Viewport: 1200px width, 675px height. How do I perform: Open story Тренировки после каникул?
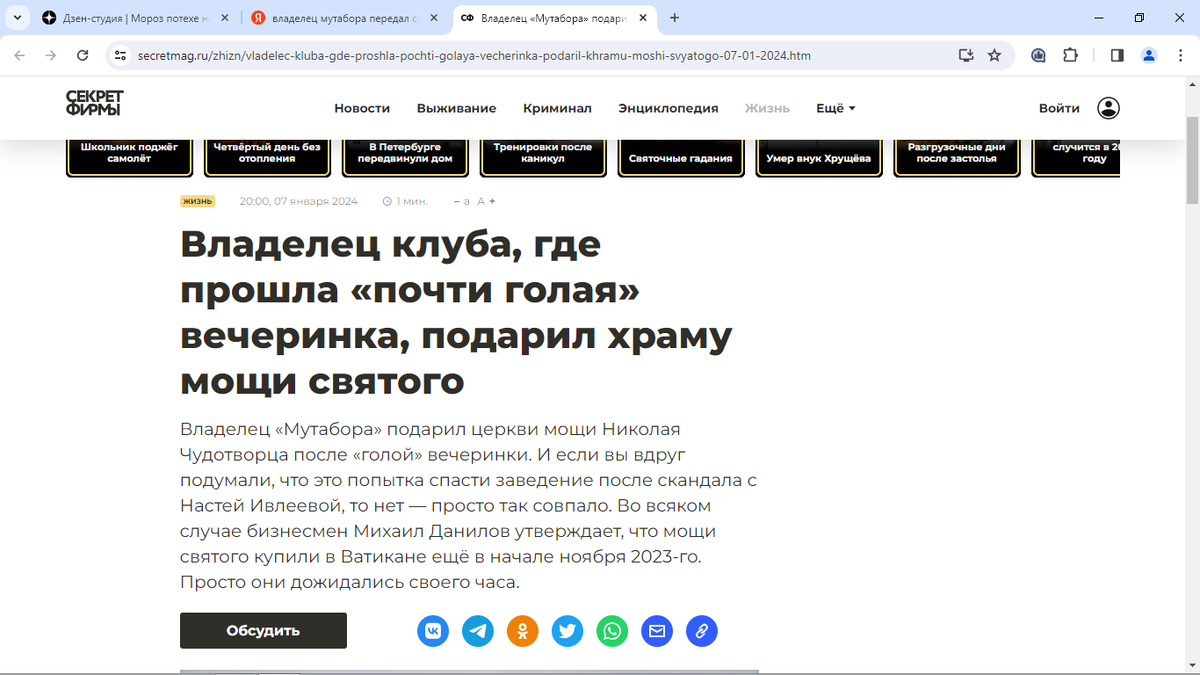point(543,157)
